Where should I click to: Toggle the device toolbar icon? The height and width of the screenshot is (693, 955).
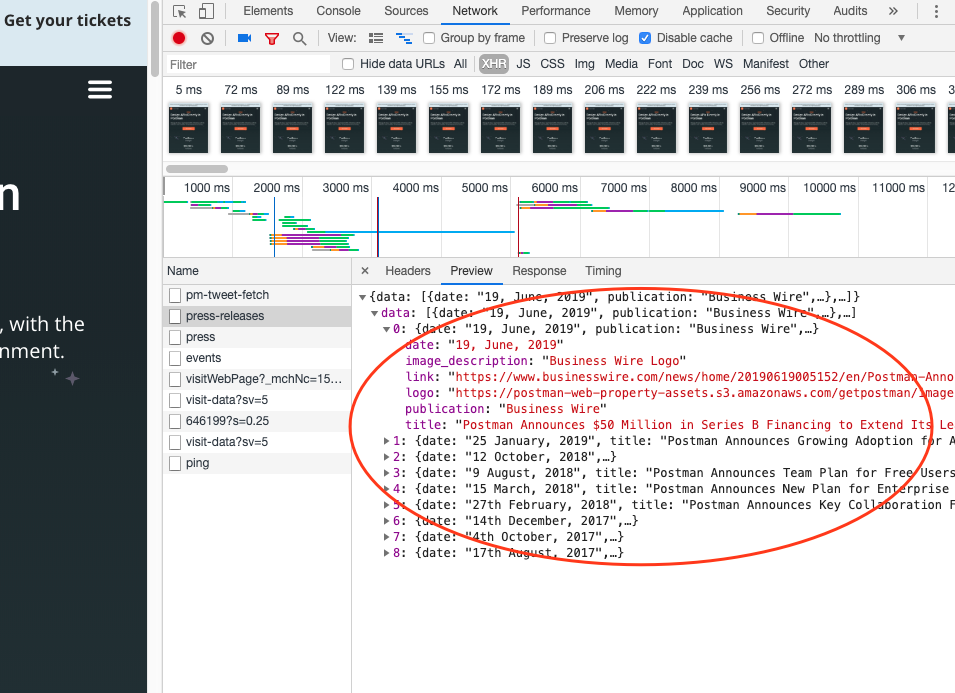click(x=206, y=11)
